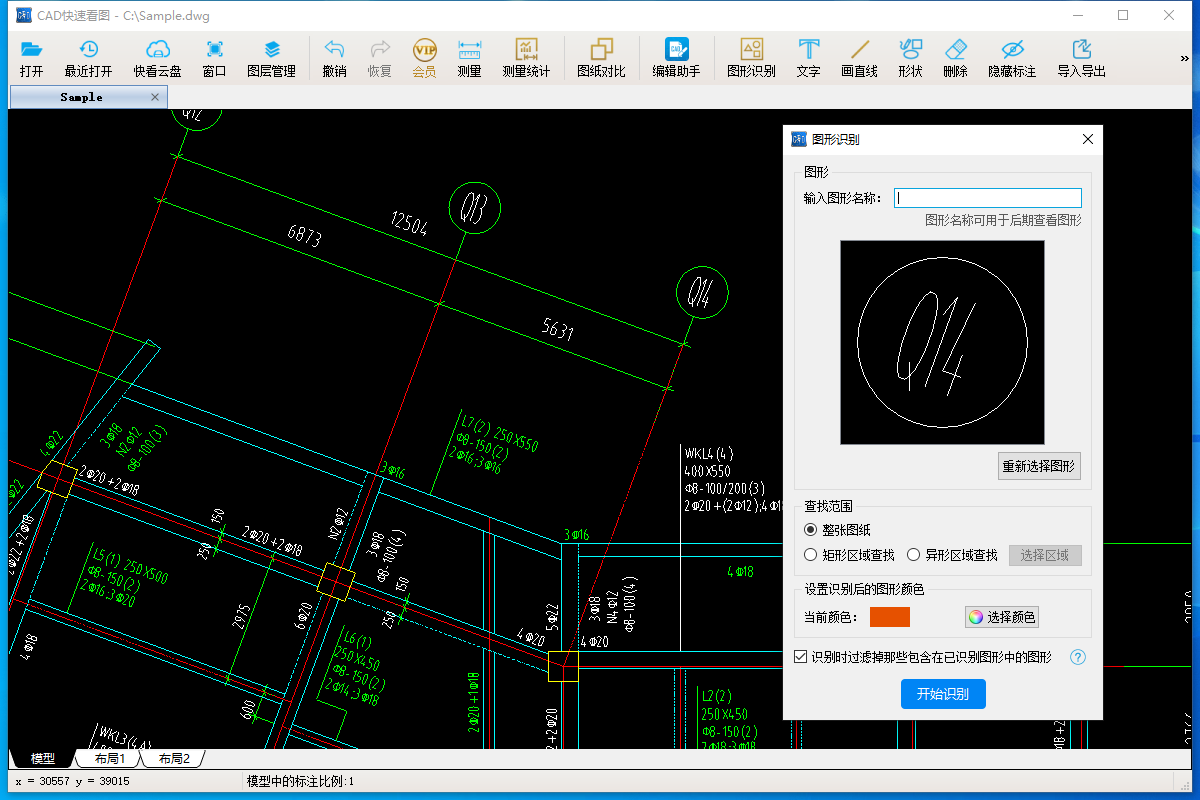Expand the toolbar overflow chevron

[x=1185, y=57]
